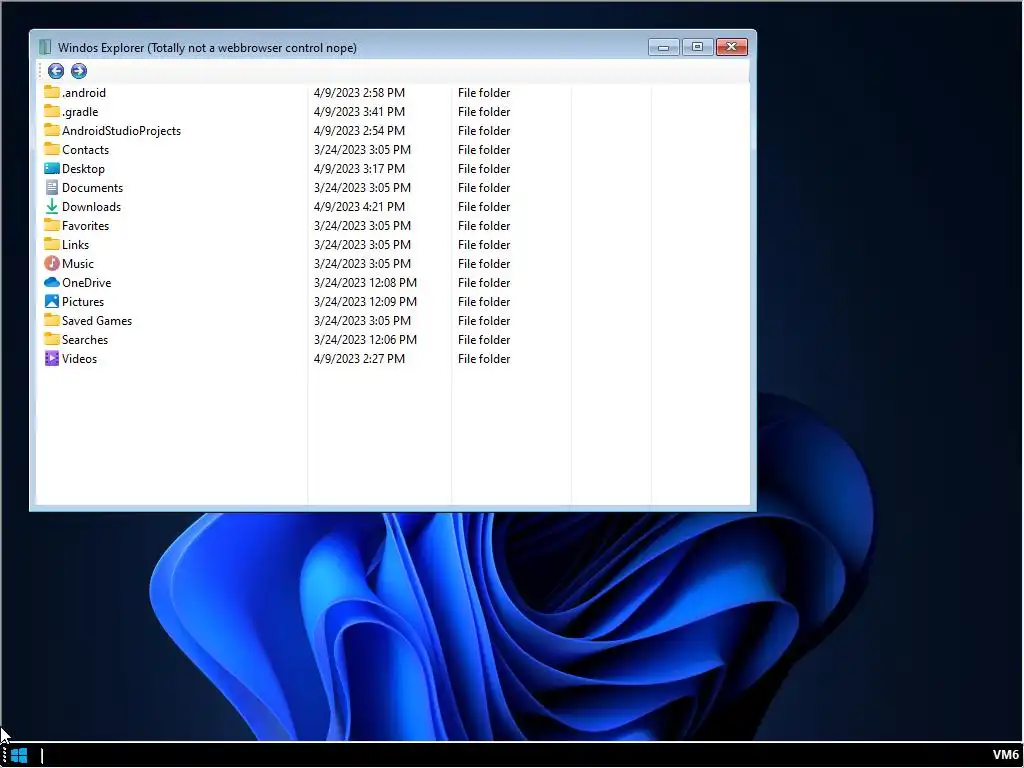Screen dimensions: 1024x768
Task: Click the date '4/9/2023 2:54 PM'
Action: point(359,131)
